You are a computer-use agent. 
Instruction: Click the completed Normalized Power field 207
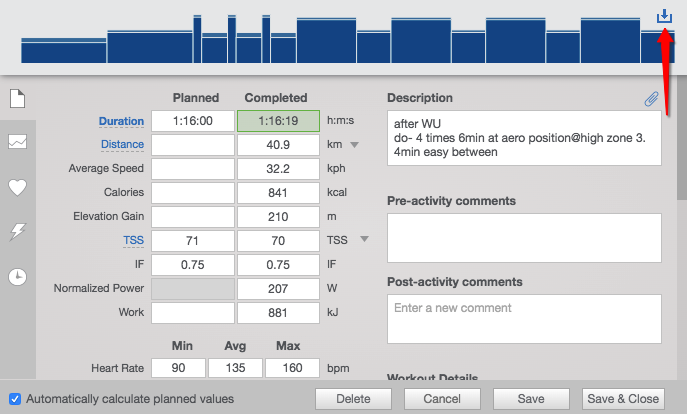click(x=278, y=289)
